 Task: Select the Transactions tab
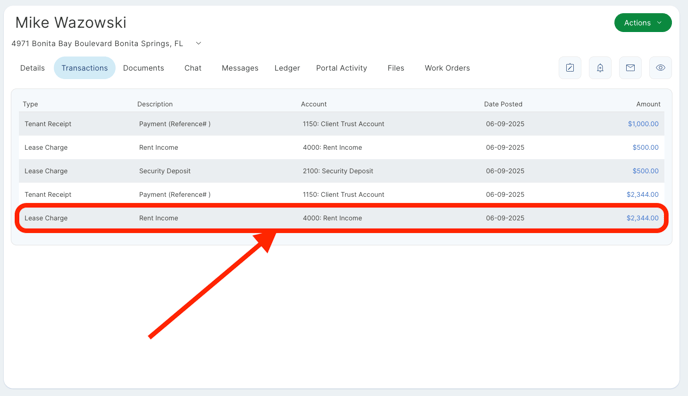[84, 68]
